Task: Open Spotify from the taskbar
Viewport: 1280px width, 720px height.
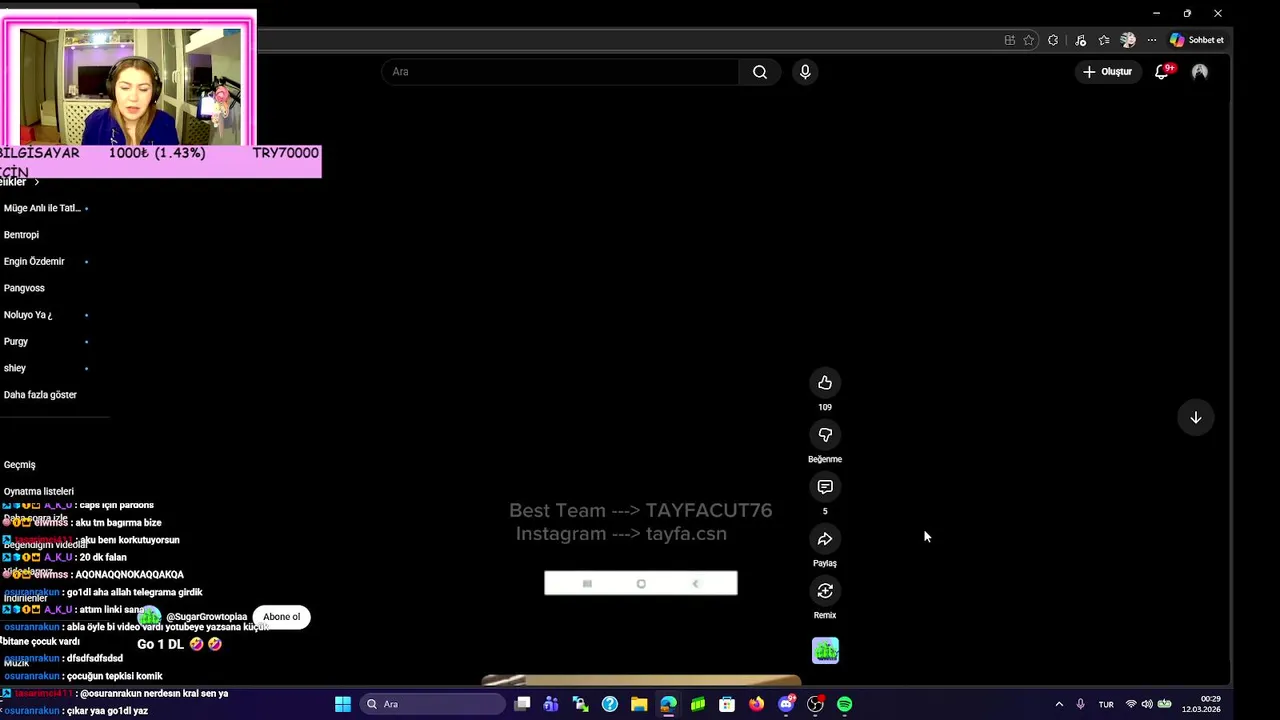Action: (845, 704)
